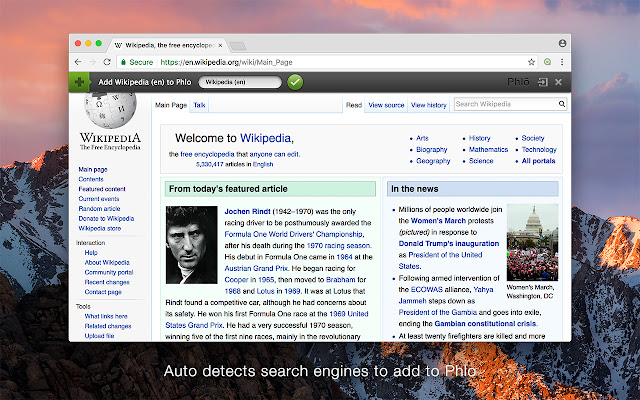Open the All portals link
The height and width of the screenshot is (400, 640).
point(538,161)
